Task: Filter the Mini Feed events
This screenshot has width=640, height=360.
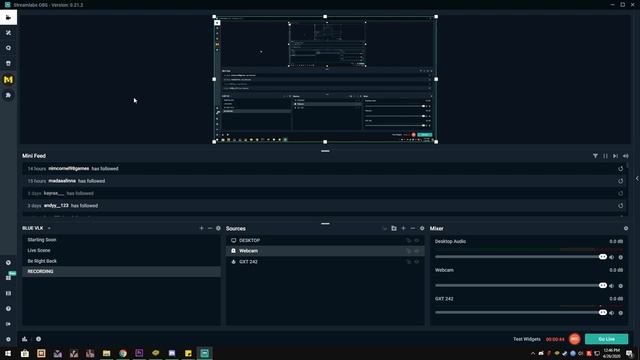Action: [595, 156]
